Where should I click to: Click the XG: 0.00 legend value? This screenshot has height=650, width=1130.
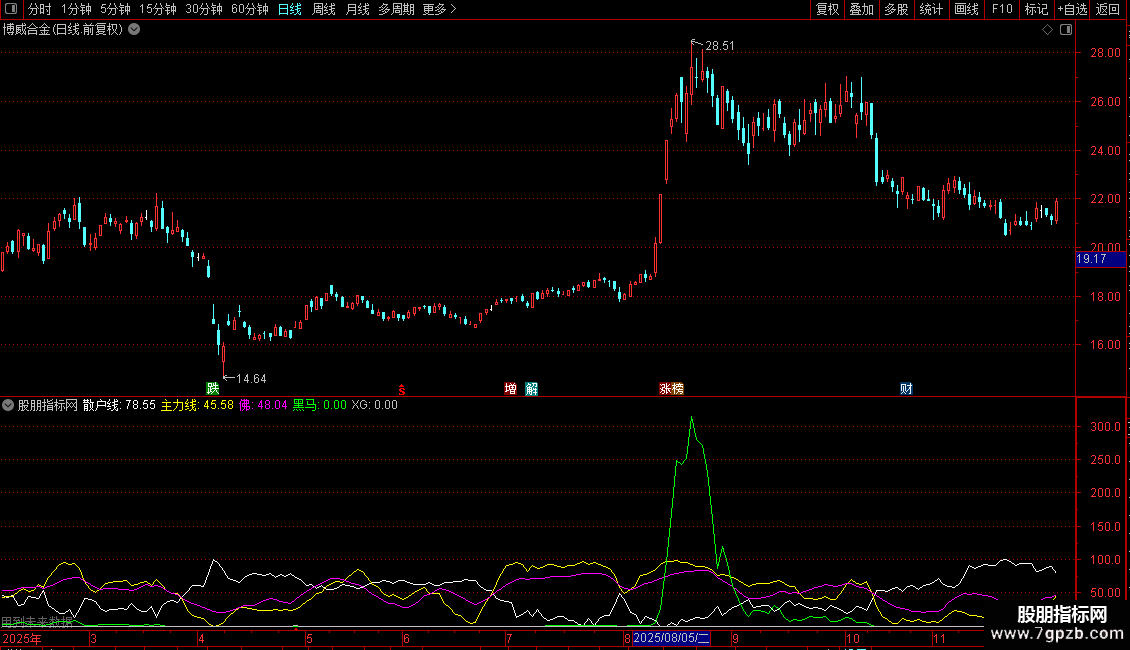coord(374,405)
